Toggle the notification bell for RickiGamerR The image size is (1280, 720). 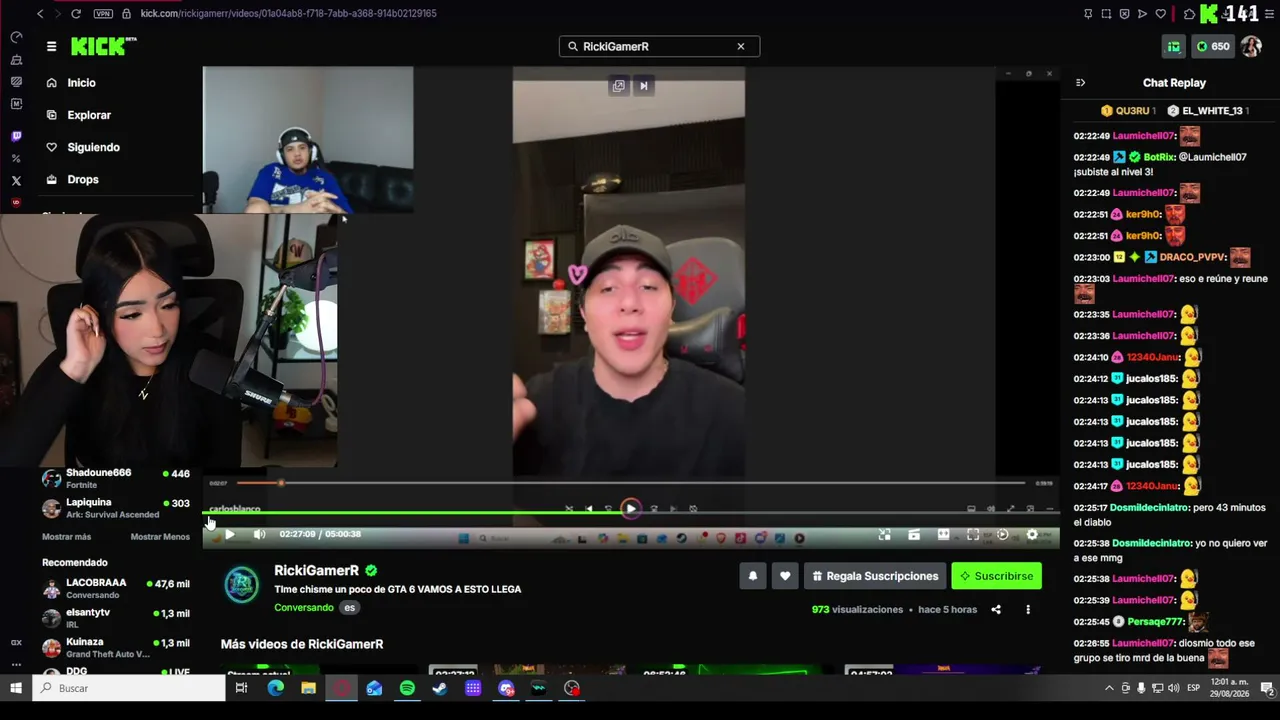coord(753,576)
